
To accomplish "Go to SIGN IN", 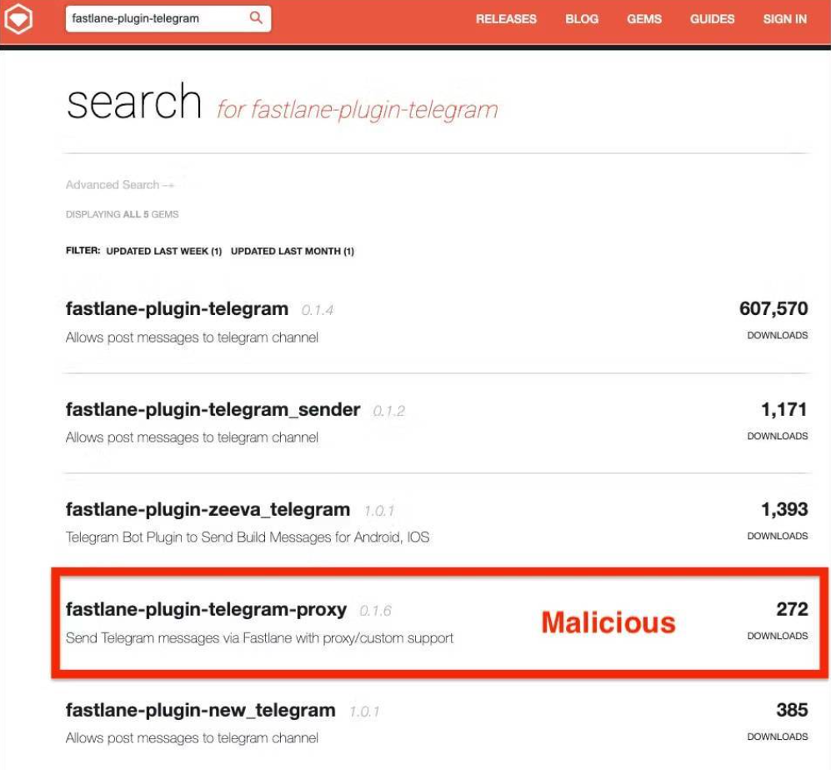I will (x=785, y=19).
